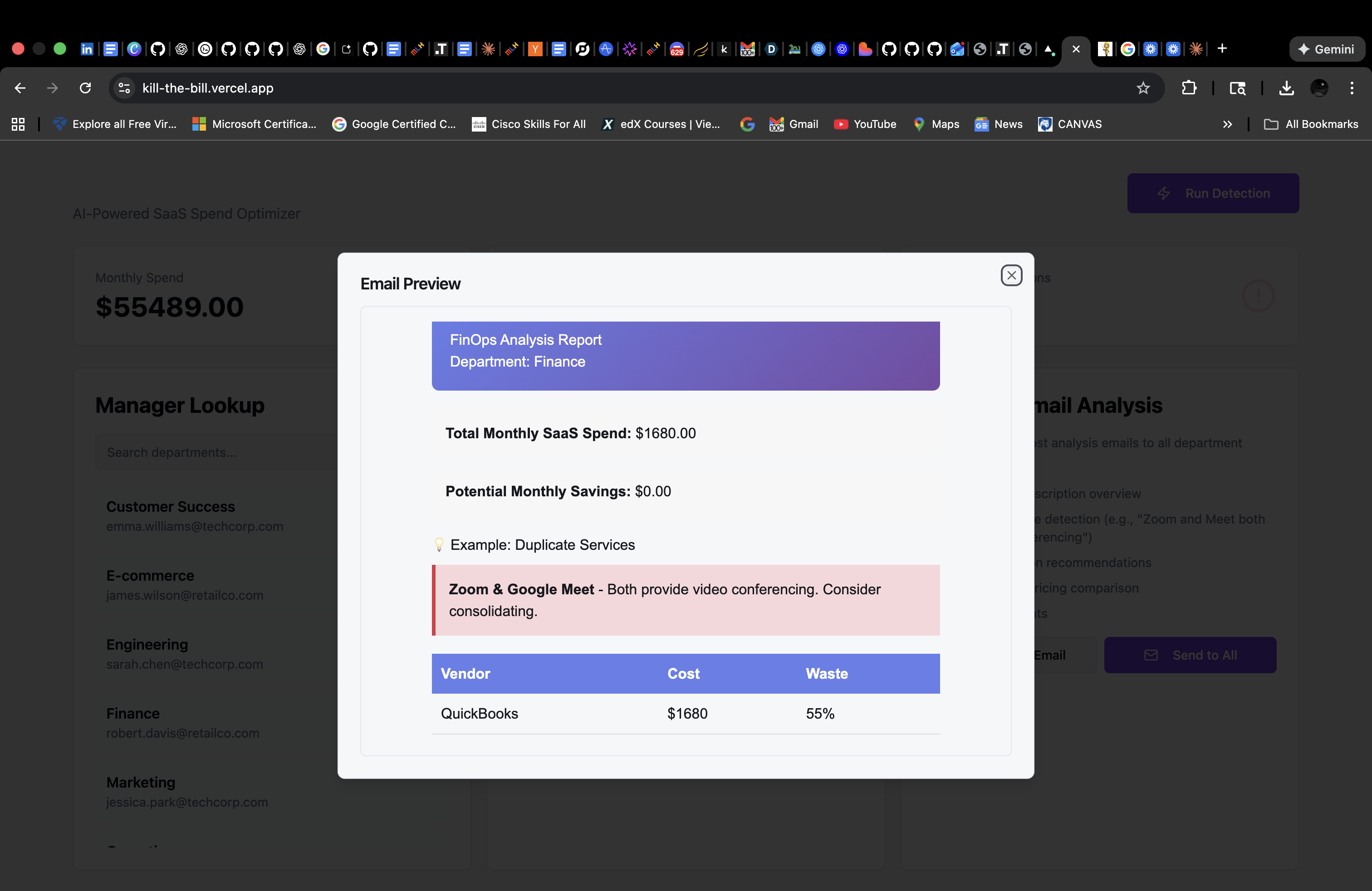Screen dimensions: 1372x891
Task: Click the browser reload icon
Action: pos(85,88)
